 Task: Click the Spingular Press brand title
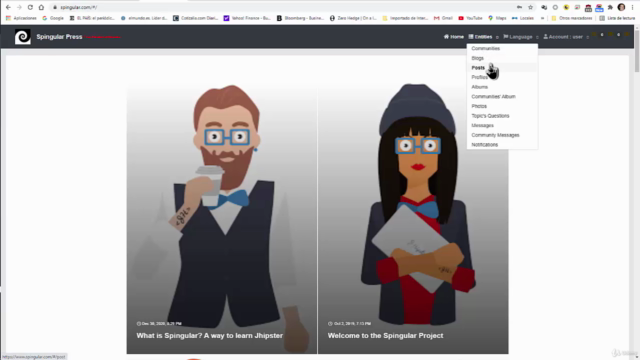[x=59, y=37]
